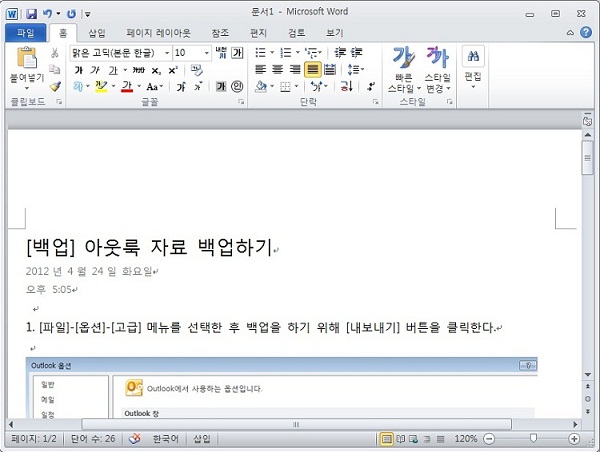Switch to Outline view
This screenshot has width=600, height=452.
tap(427, 439)
